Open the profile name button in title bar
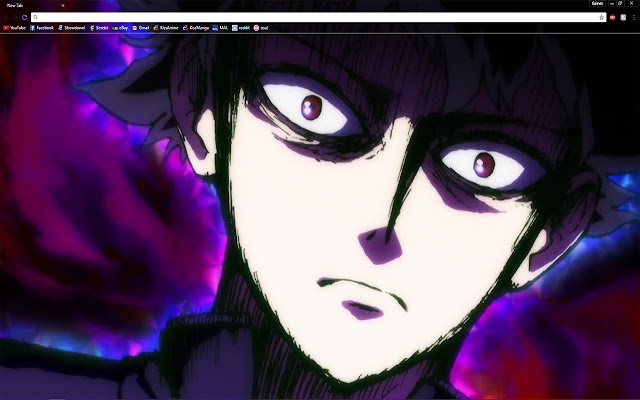 click(x=598, y=3)
